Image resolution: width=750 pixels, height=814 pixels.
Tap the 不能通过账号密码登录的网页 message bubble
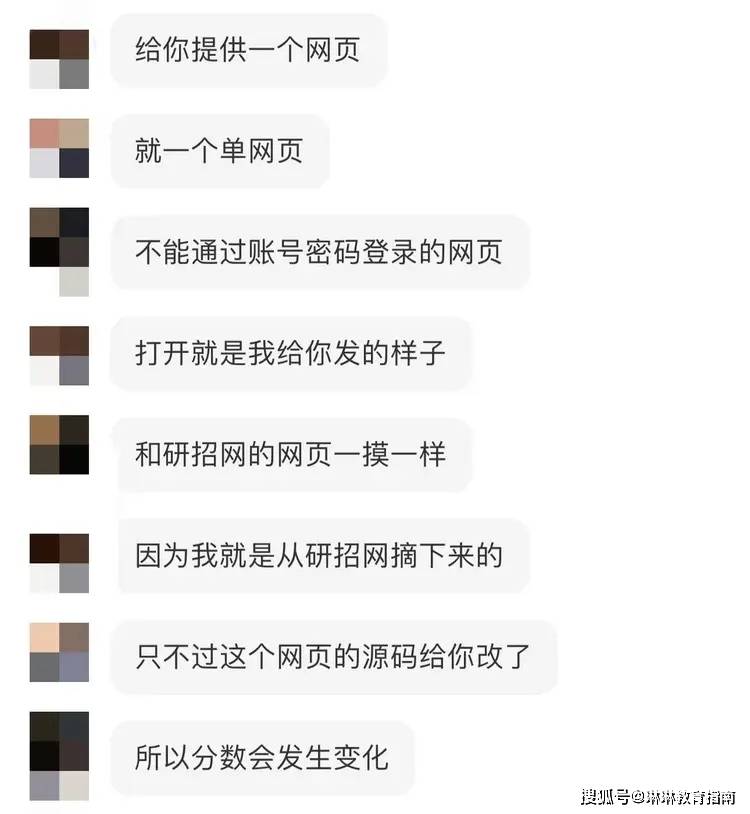point(320,252)
